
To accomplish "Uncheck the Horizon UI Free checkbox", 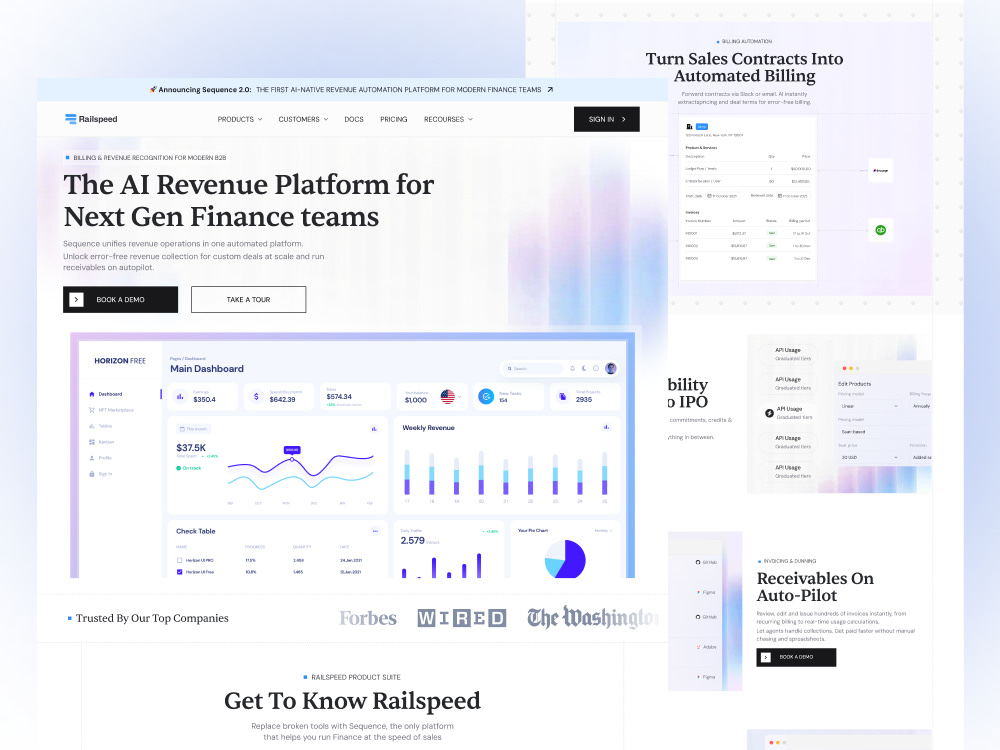I will pos(180,572).
